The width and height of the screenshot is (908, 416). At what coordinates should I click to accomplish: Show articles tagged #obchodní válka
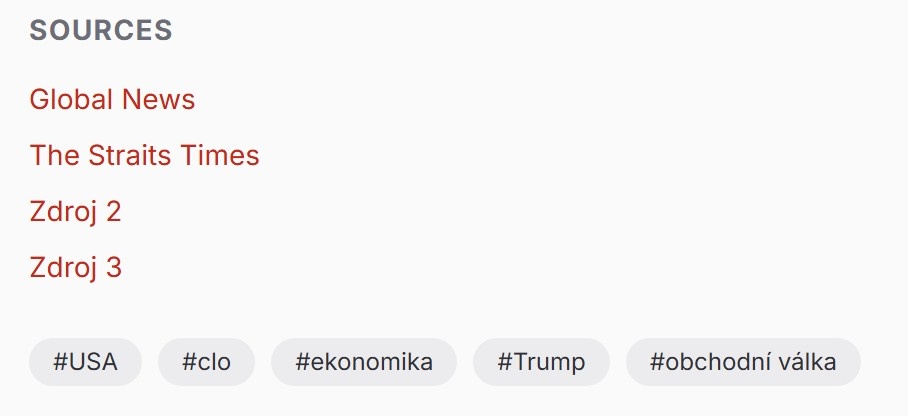[x=743, y=362]
